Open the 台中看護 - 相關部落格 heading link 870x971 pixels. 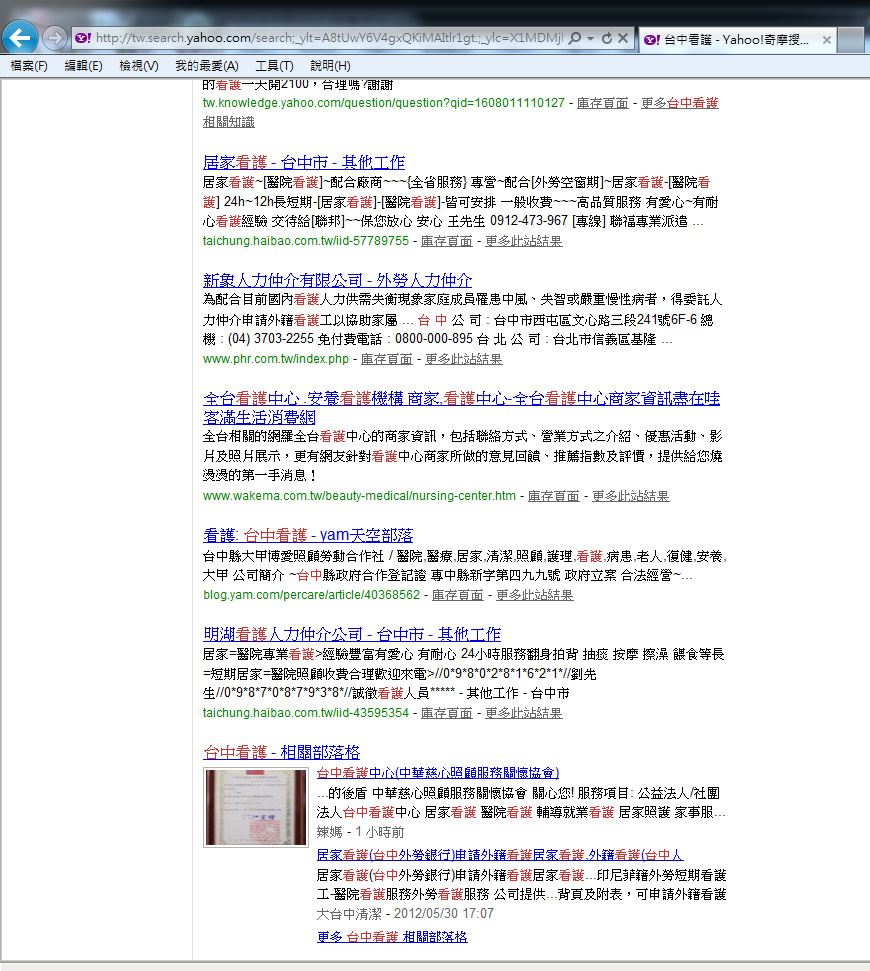pyautogui.click(x=281, y=752)
